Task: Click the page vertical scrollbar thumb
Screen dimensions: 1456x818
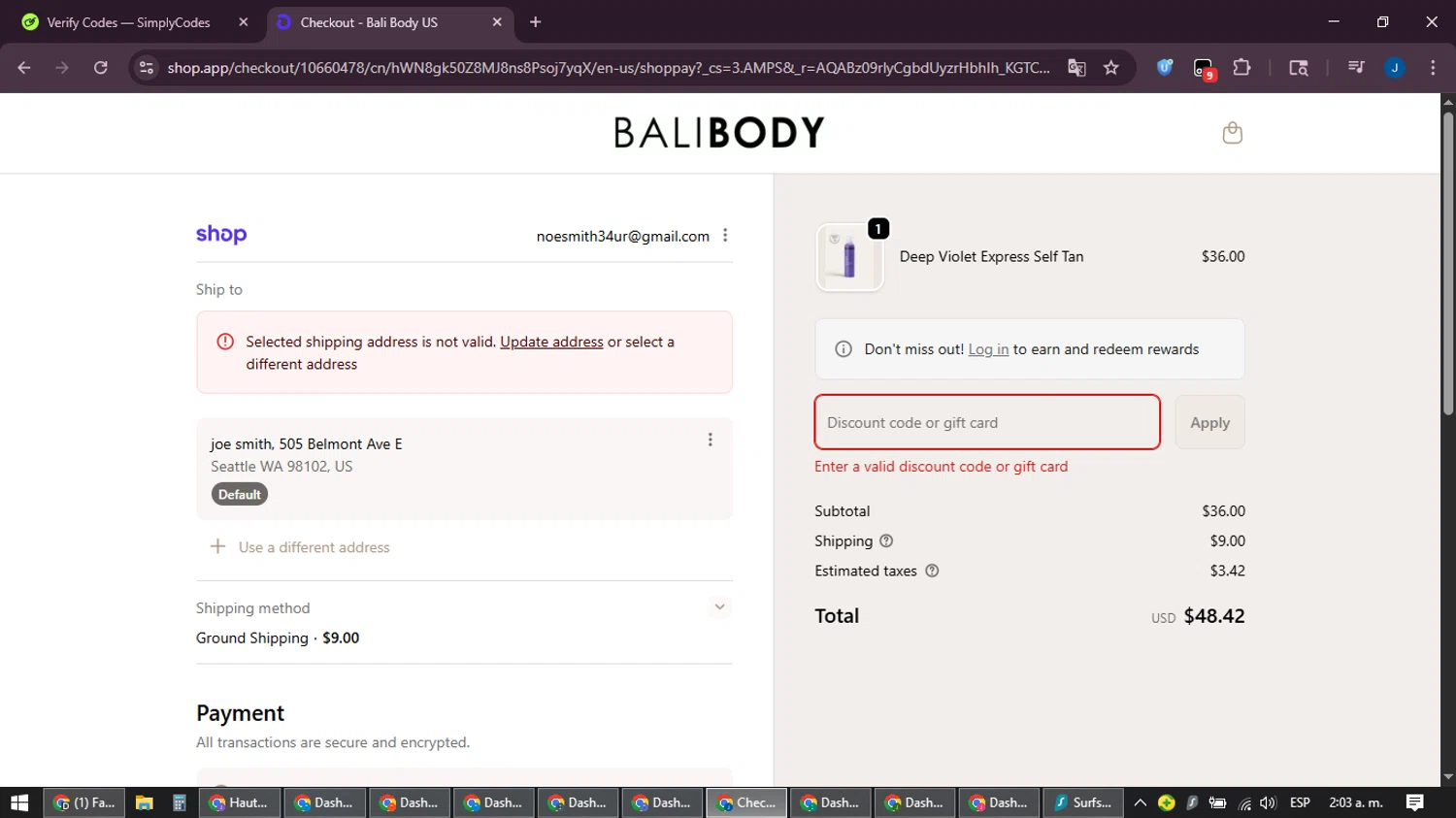Action: (1447, 262)
